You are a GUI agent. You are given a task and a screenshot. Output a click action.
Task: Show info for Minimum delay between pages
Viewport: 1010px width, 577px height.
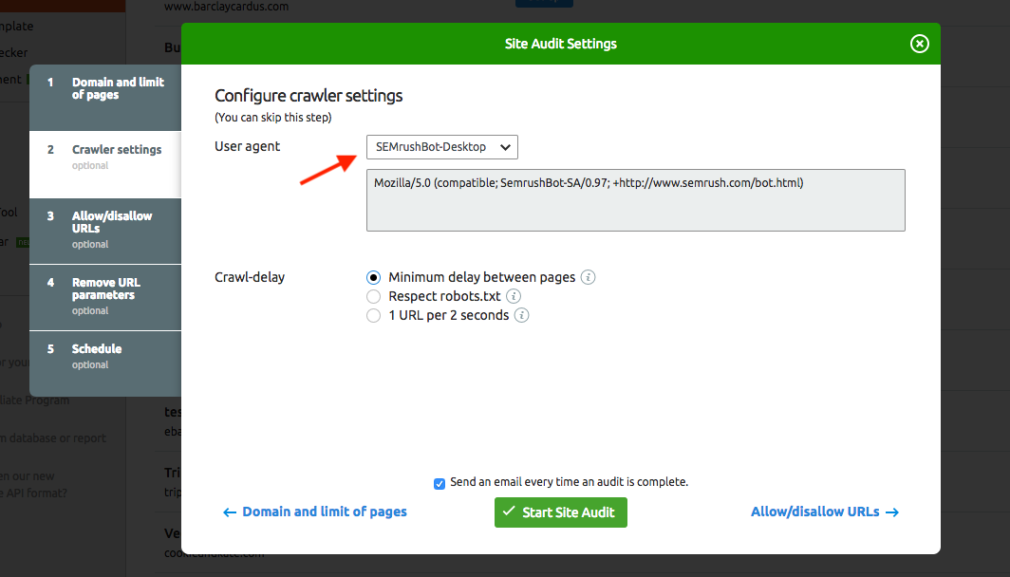click(588, 277)
